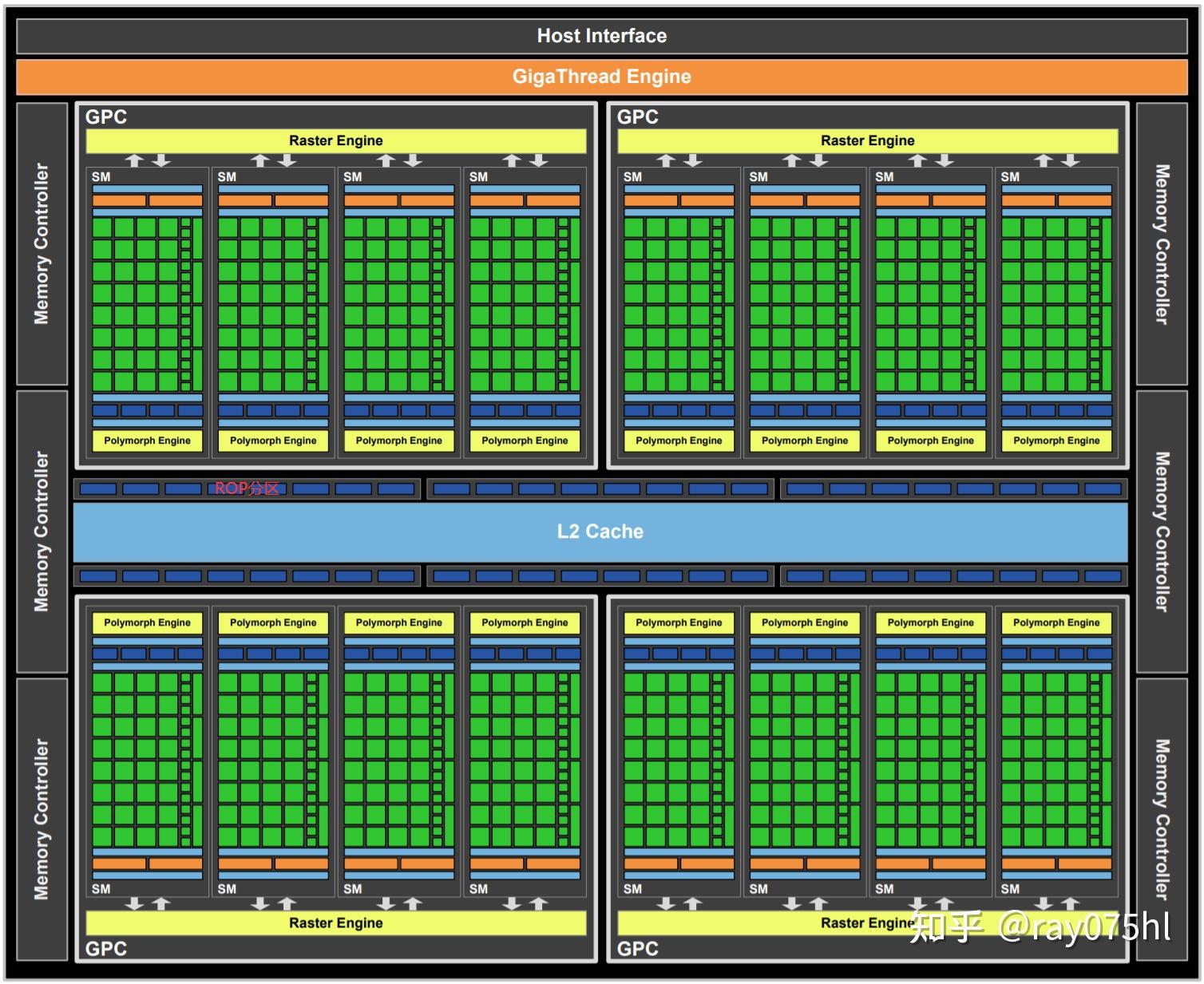Click the L2 Cache block

[x=600, y=532]
